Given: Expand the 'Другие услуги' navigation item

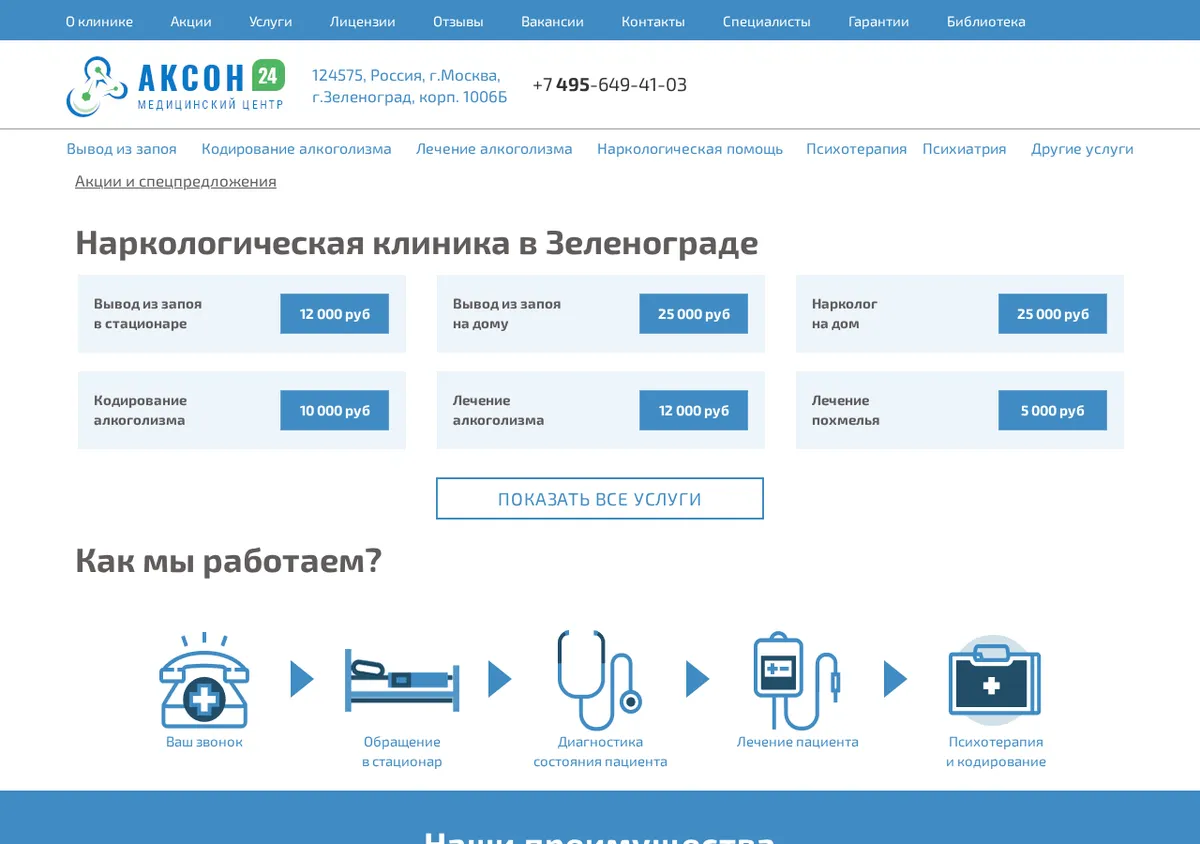Looking at the screenshot, I should click(1082, 149).
